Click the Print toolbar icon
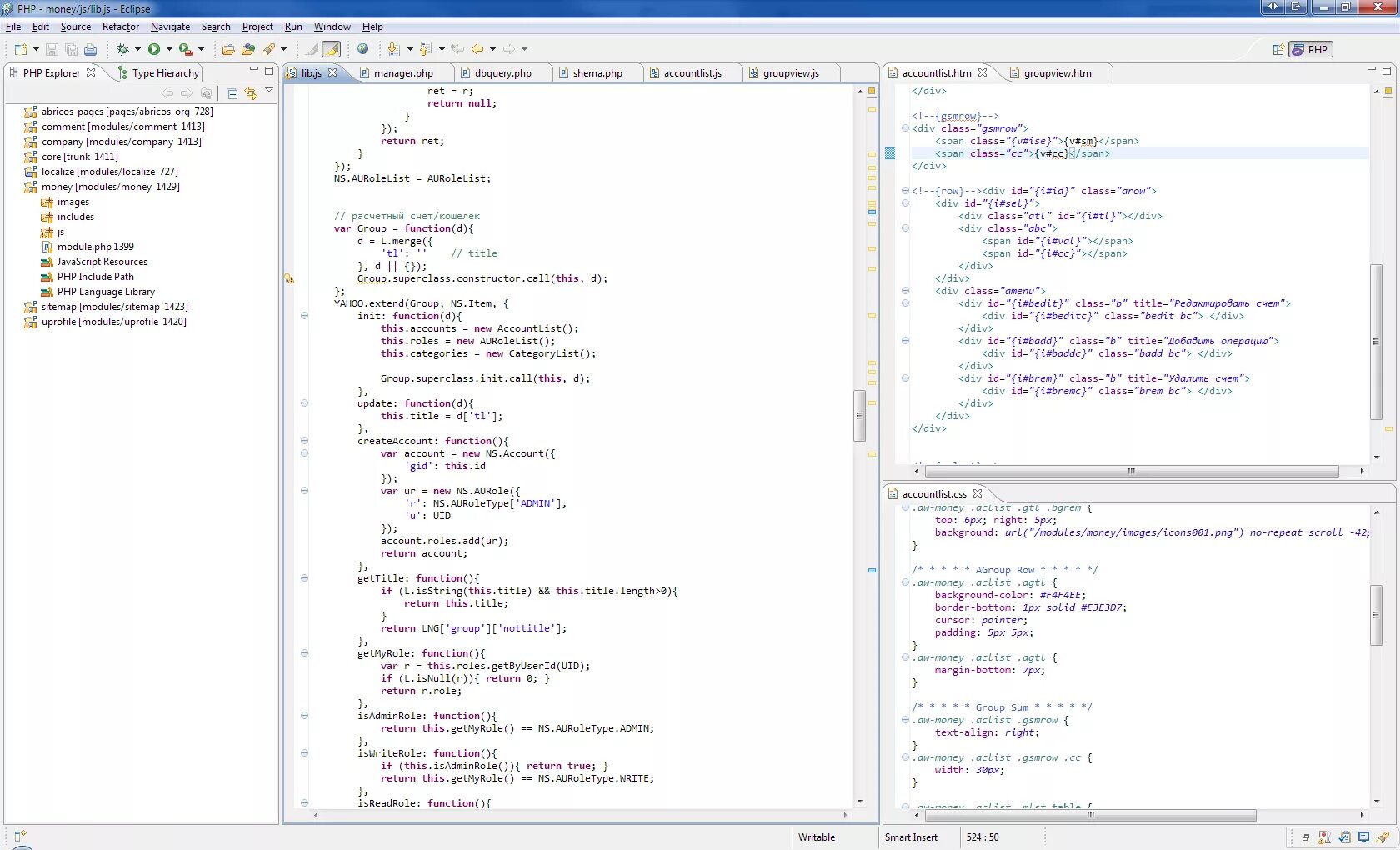 [90, 50]
